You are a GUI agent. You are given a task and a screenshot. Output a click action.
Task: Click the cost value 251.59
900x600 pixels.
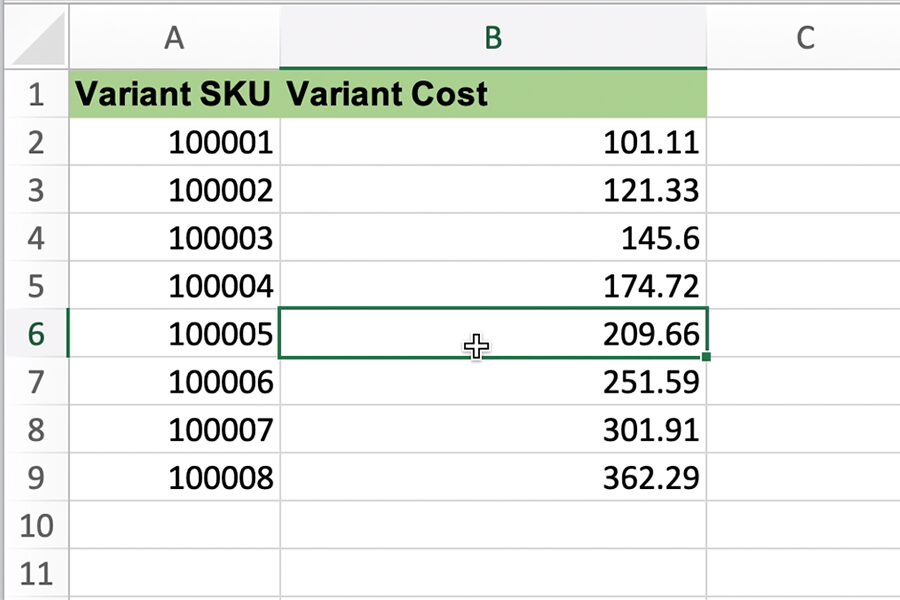pyautogui.click(x=651, y=382)
